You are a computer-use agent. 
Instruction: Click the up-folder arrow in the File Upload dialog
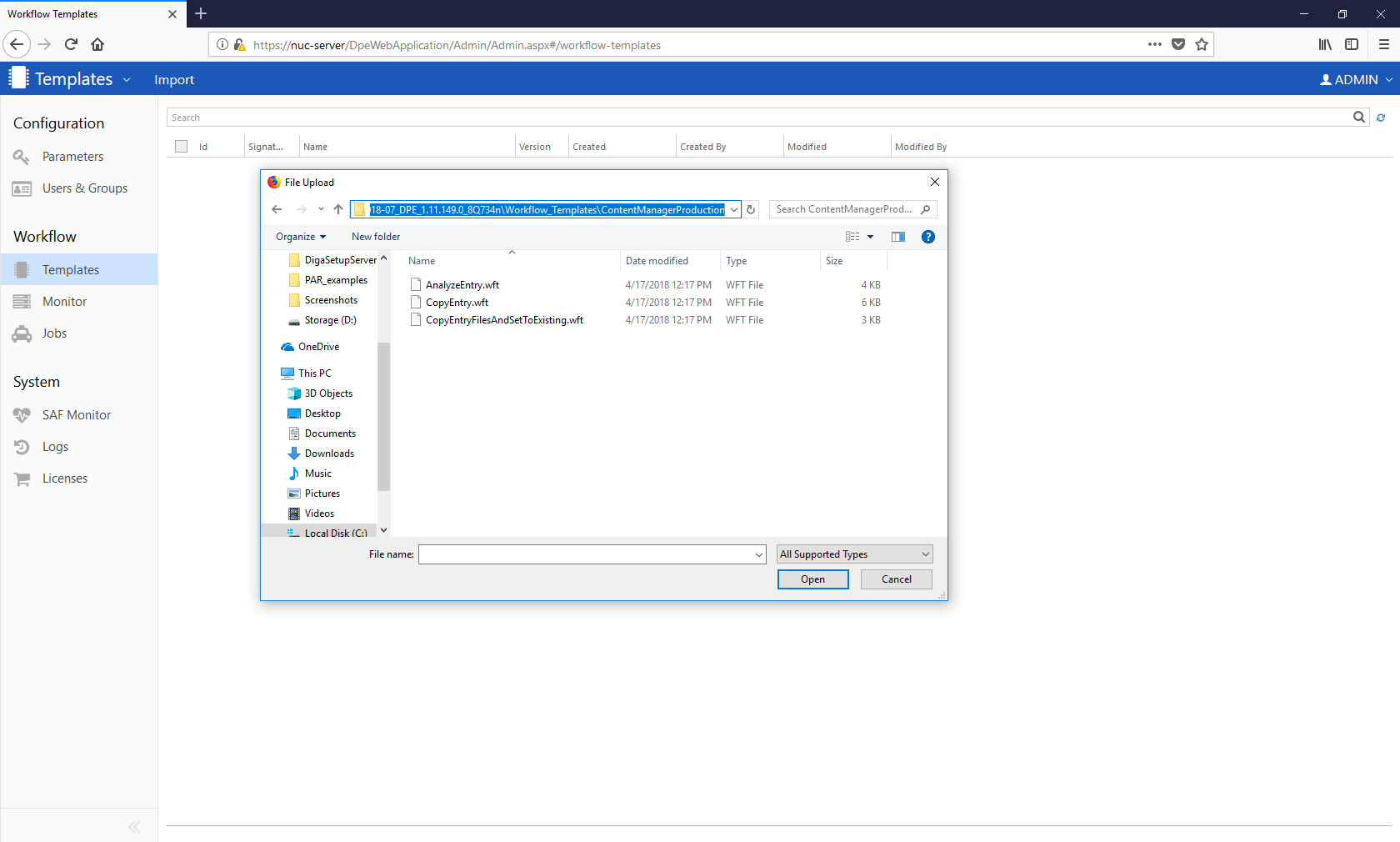[338, 209]
